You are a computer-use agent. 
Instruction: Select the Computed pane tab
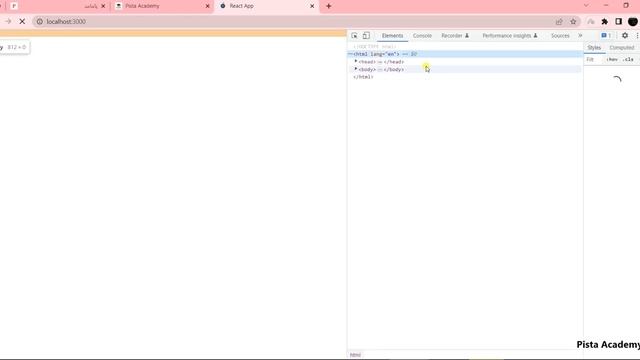point(622,48)
